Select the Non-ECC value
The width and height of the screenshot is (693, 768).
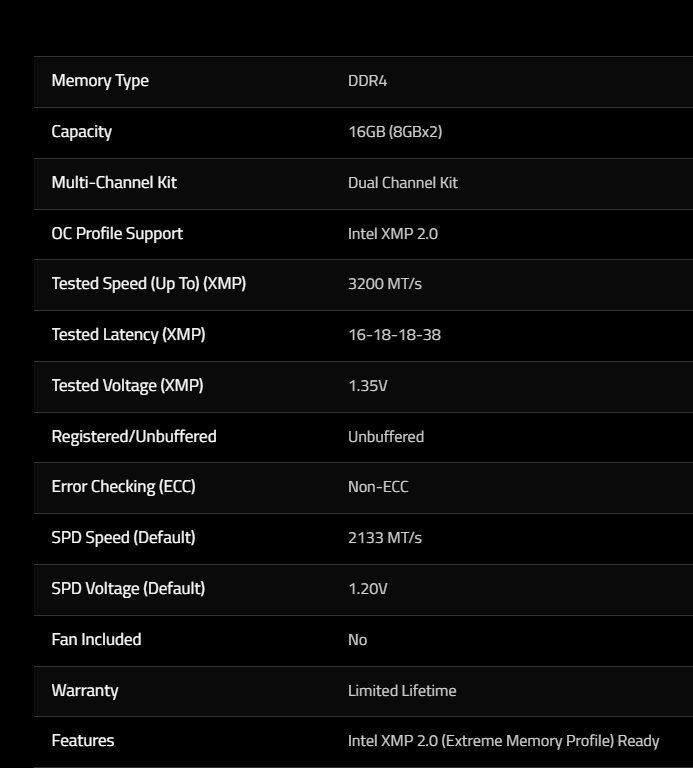pyautogui.click(x=378, y=487)
